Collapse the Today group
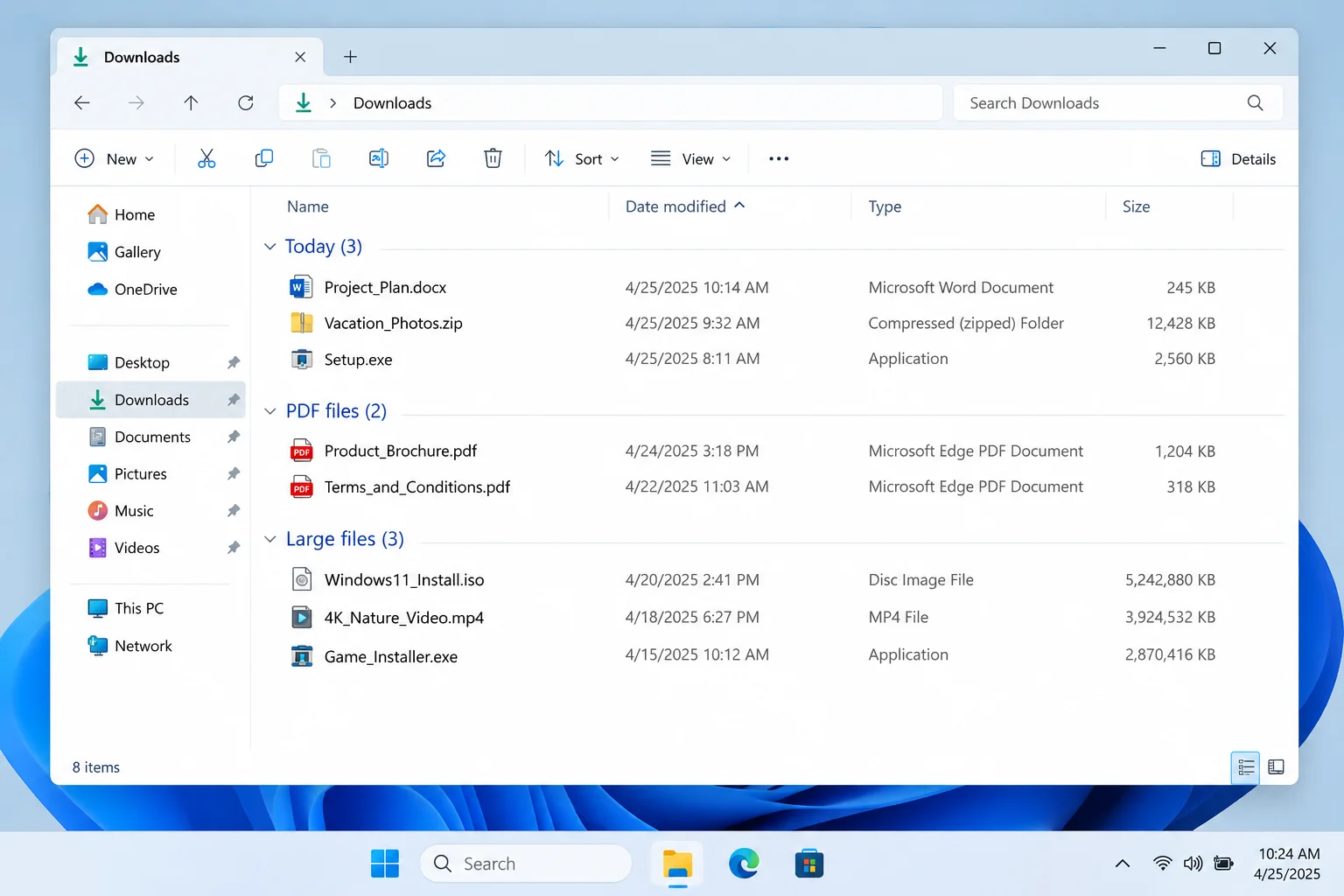 tap(270, 247)
